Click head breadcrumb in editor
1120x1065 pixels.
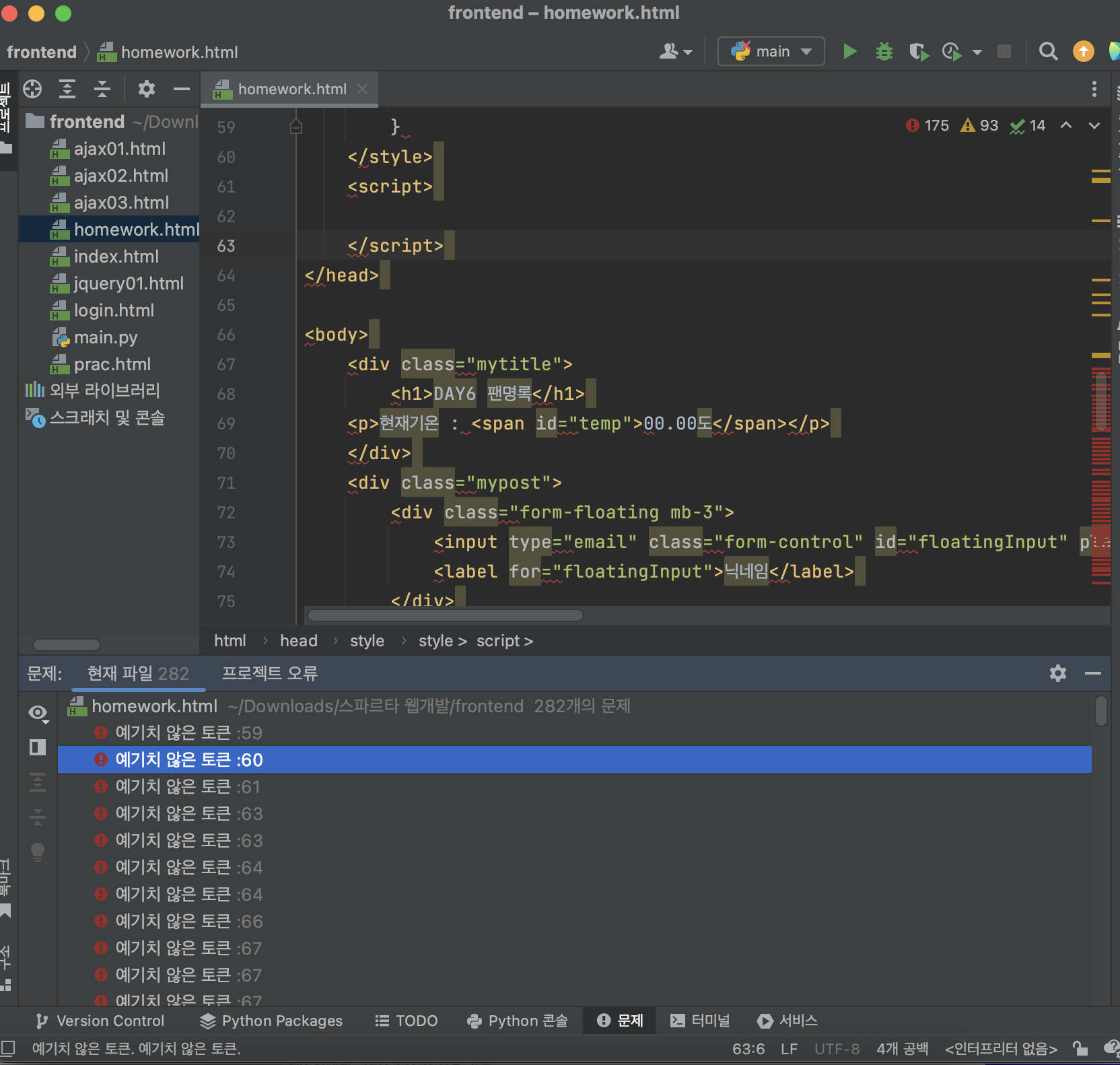pos(299,641)
